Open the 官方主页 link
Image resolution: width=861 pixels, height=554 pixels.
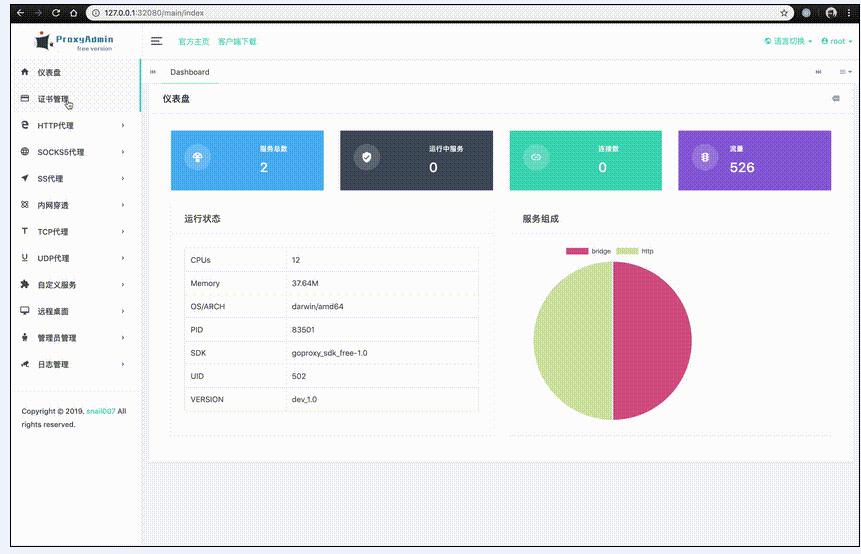(x=194, y=41)
